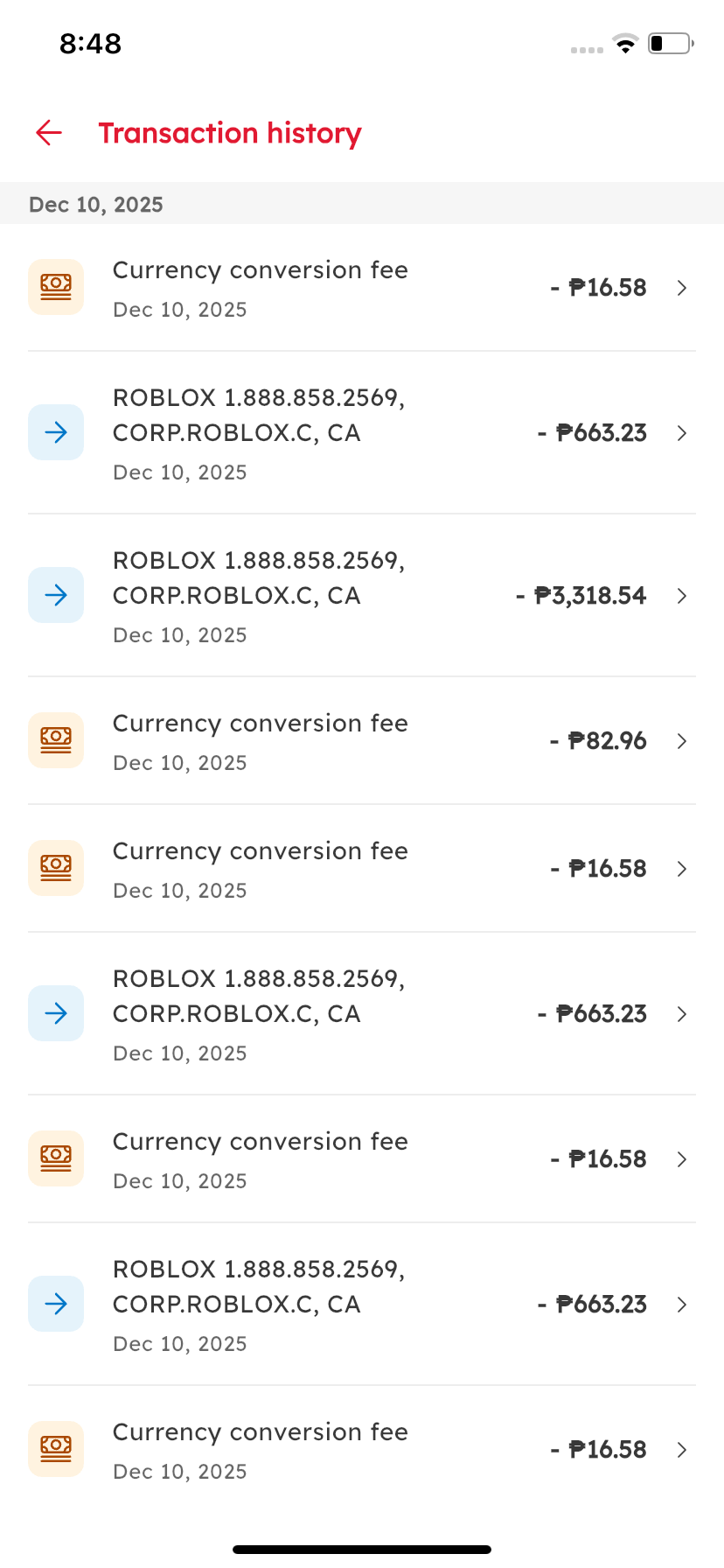Viewport: 724px width, 1568px height.
Task: Select the - ₱3,318.54 amount
Action: tap(581, 596)
